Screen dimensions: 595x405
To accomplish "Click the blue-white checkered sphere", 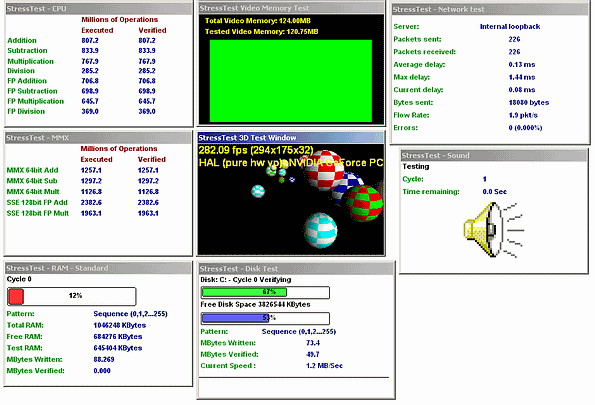I will point(348,186).
